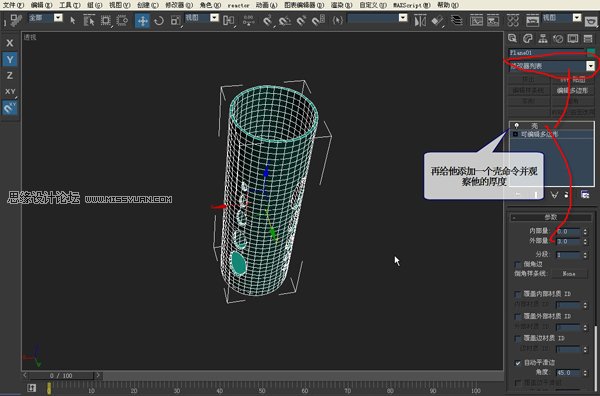Restrict to Z axis constraint
The width and height of the screenshot is (600, 396).
click(x=10, y=75)
